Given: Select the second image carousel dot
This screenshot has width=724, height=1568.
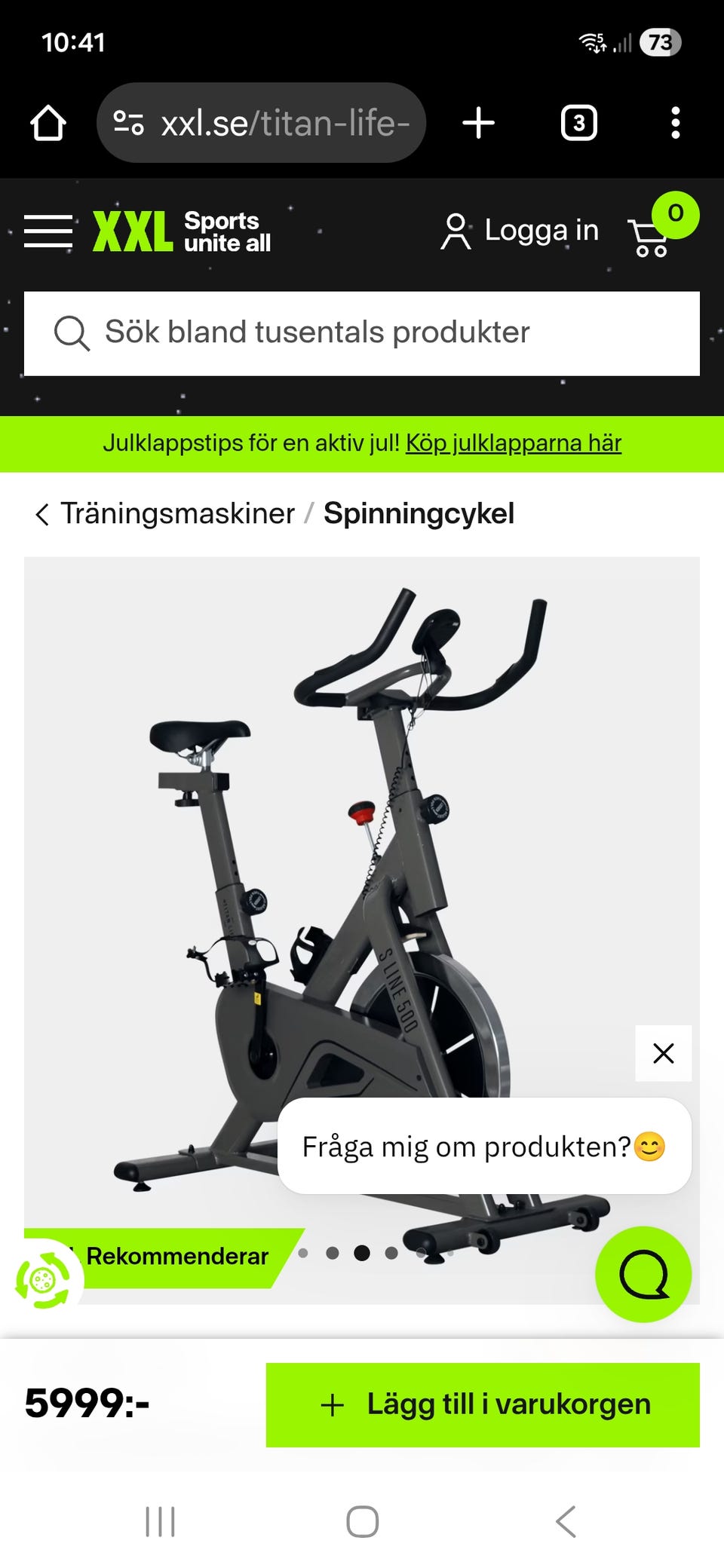Looking at the screenshot, I should tap(333, 1253).
